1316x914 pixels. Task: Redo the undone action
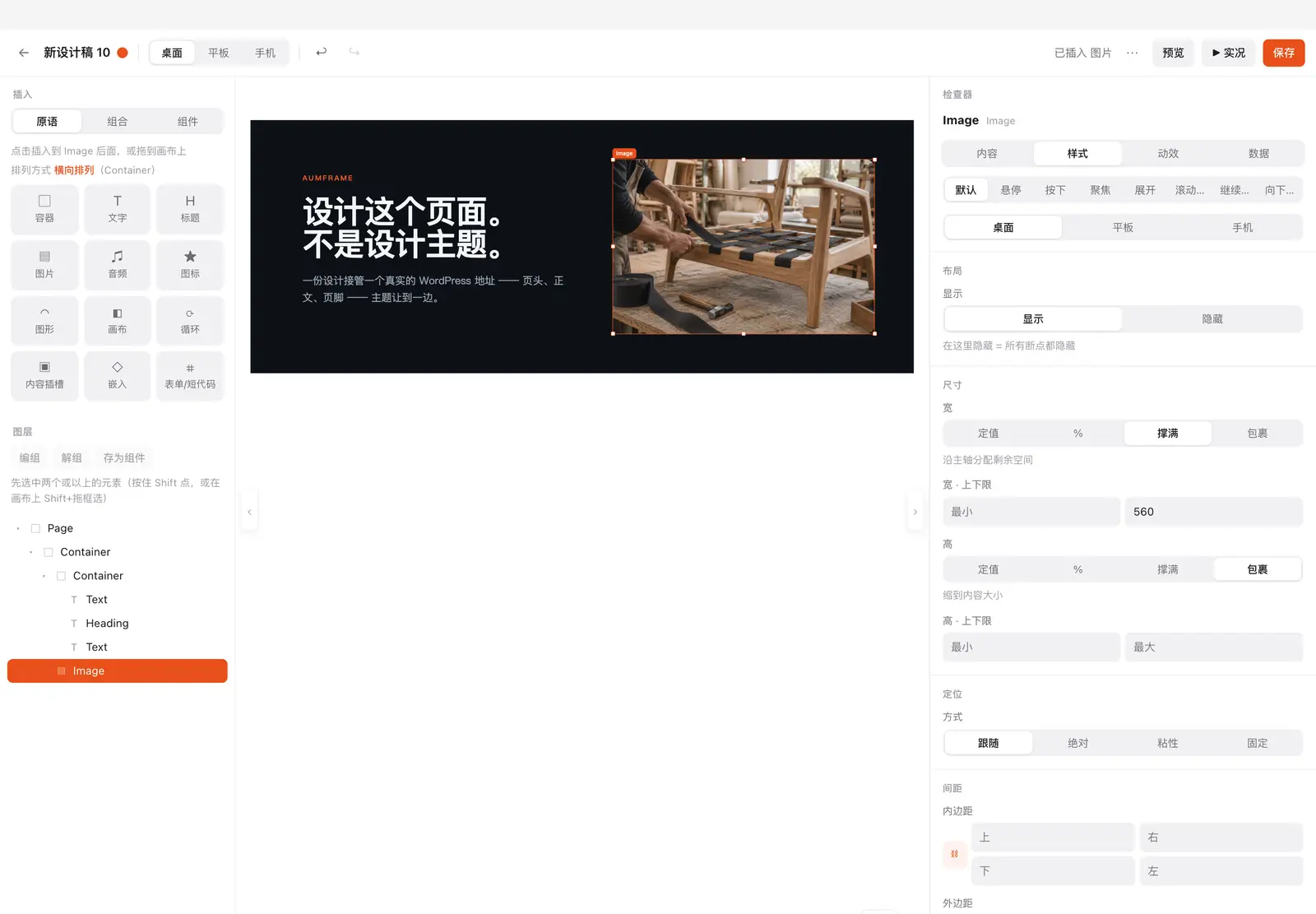[354, 52]
